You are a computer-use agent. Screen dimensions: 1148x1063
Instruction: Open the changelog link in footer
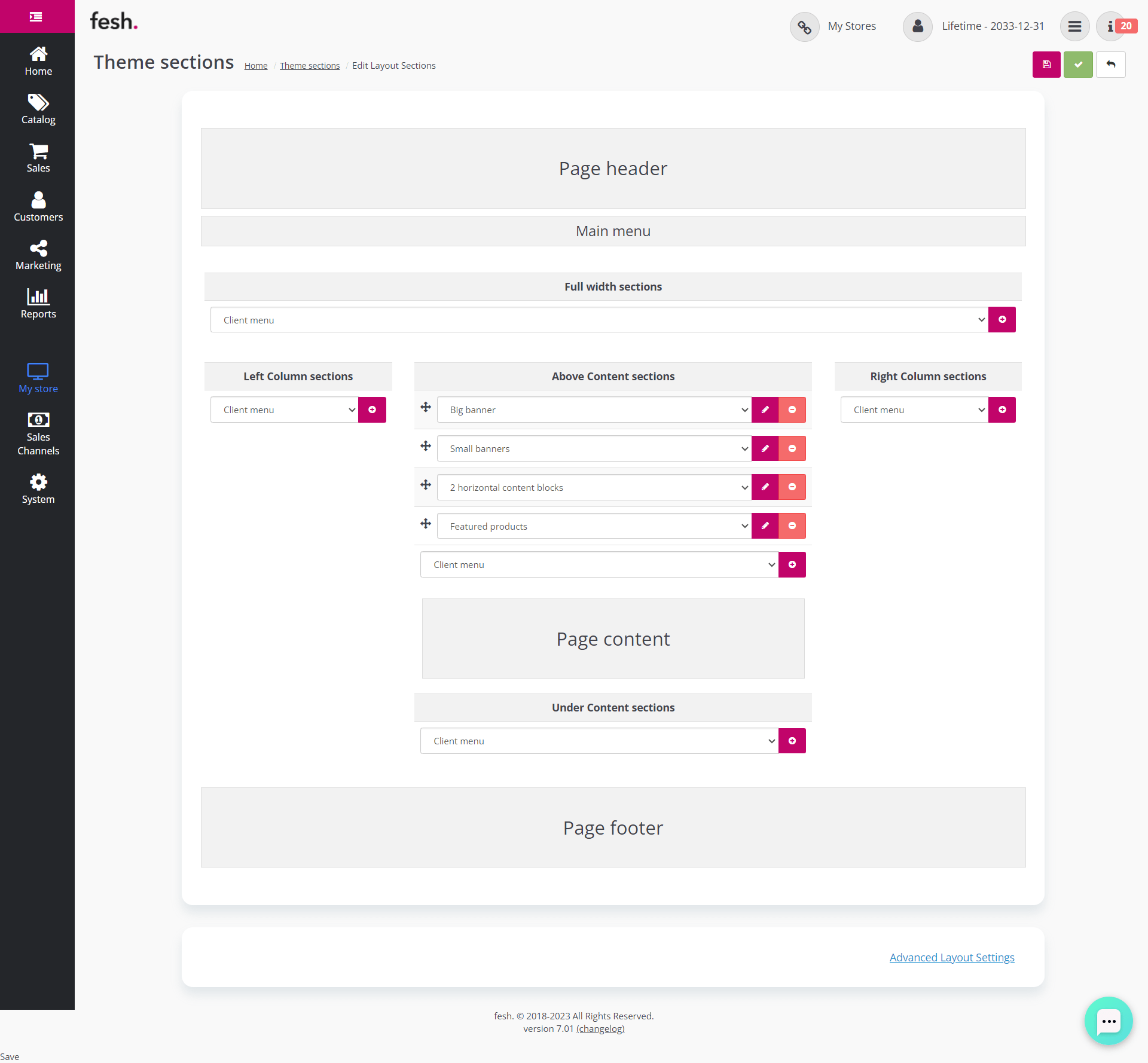pyautogui.click(x=600, y=1029)
